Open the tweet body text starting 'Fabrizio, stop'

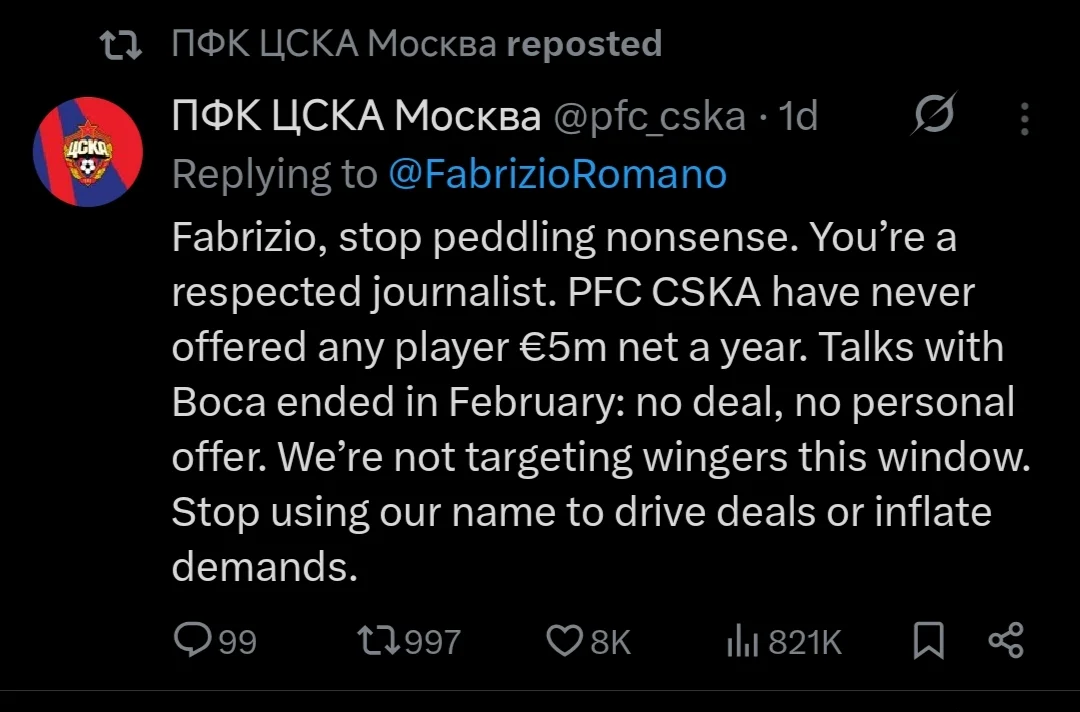(x=601, y=402)
